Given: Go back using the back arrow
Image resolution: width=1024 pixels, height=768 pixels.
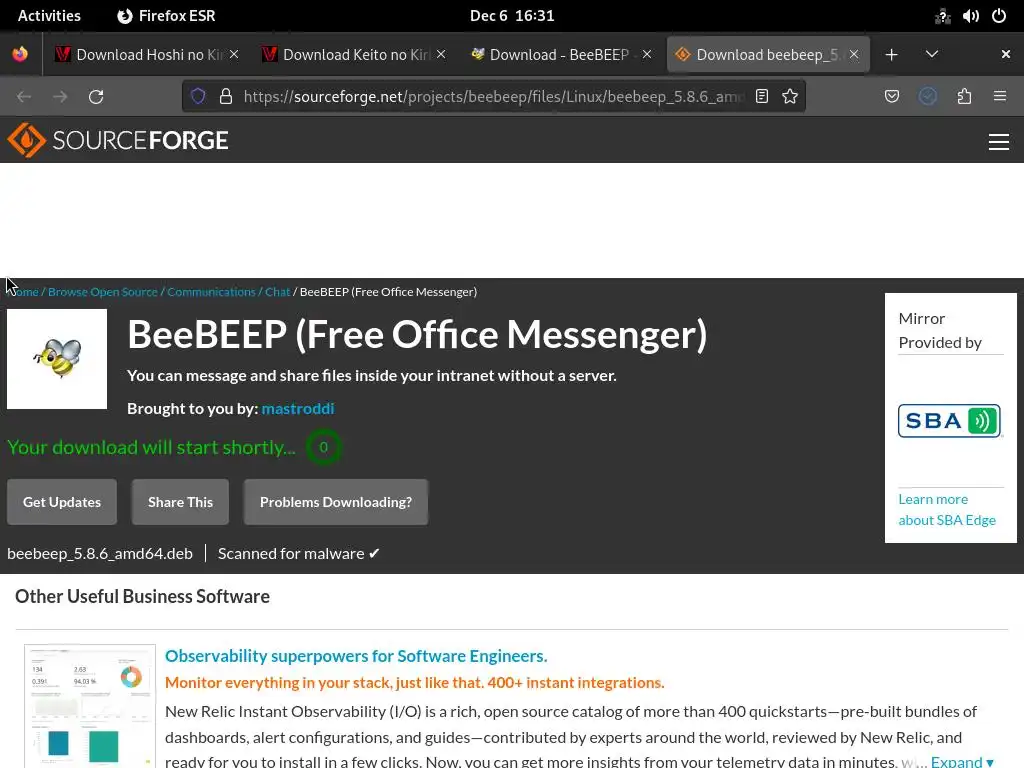Looking at the screenshot, I should pos(24,97).
